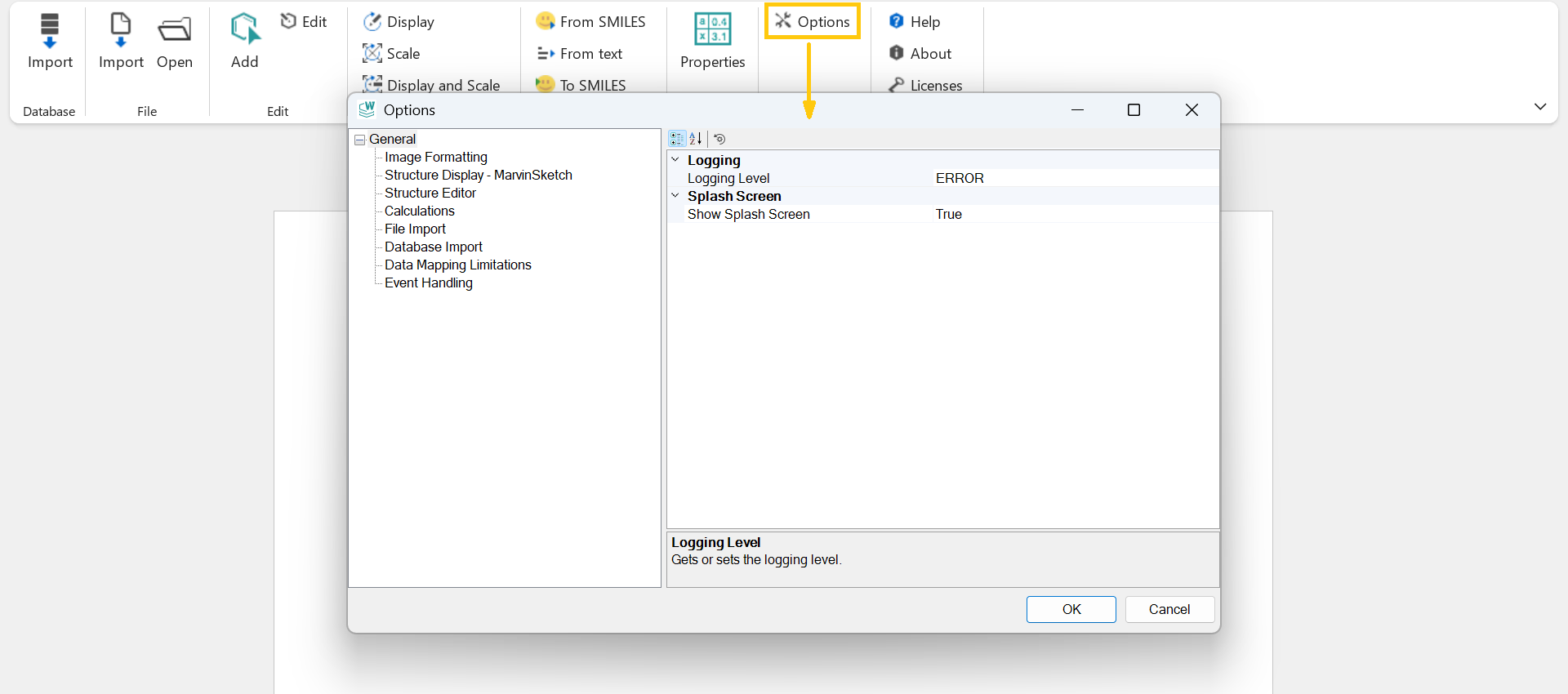Insert structure using From SMILES
The width and height of the screenshot is (1568, 694).
[590, 21]
